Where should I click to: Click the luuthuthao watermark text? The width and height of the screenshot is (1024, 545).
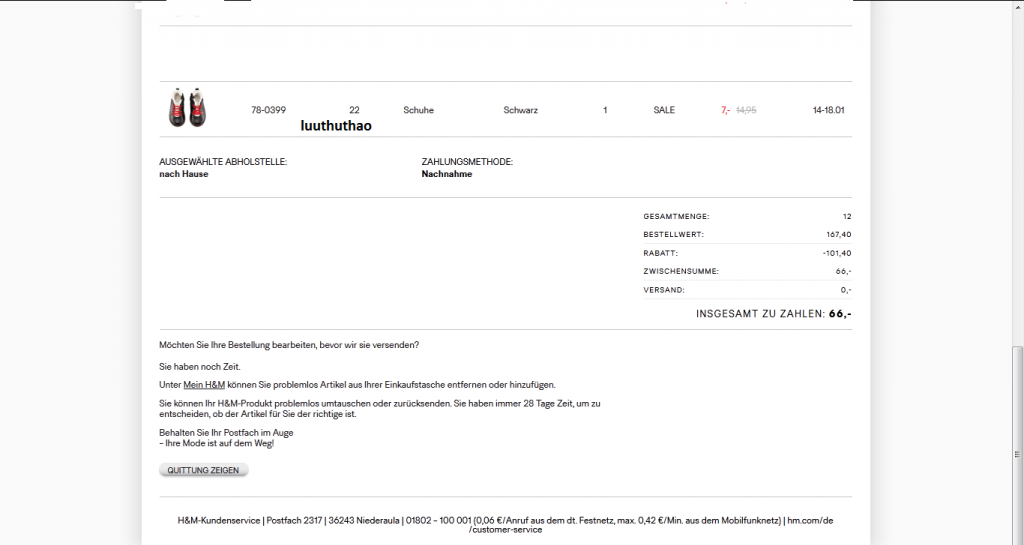336,126
